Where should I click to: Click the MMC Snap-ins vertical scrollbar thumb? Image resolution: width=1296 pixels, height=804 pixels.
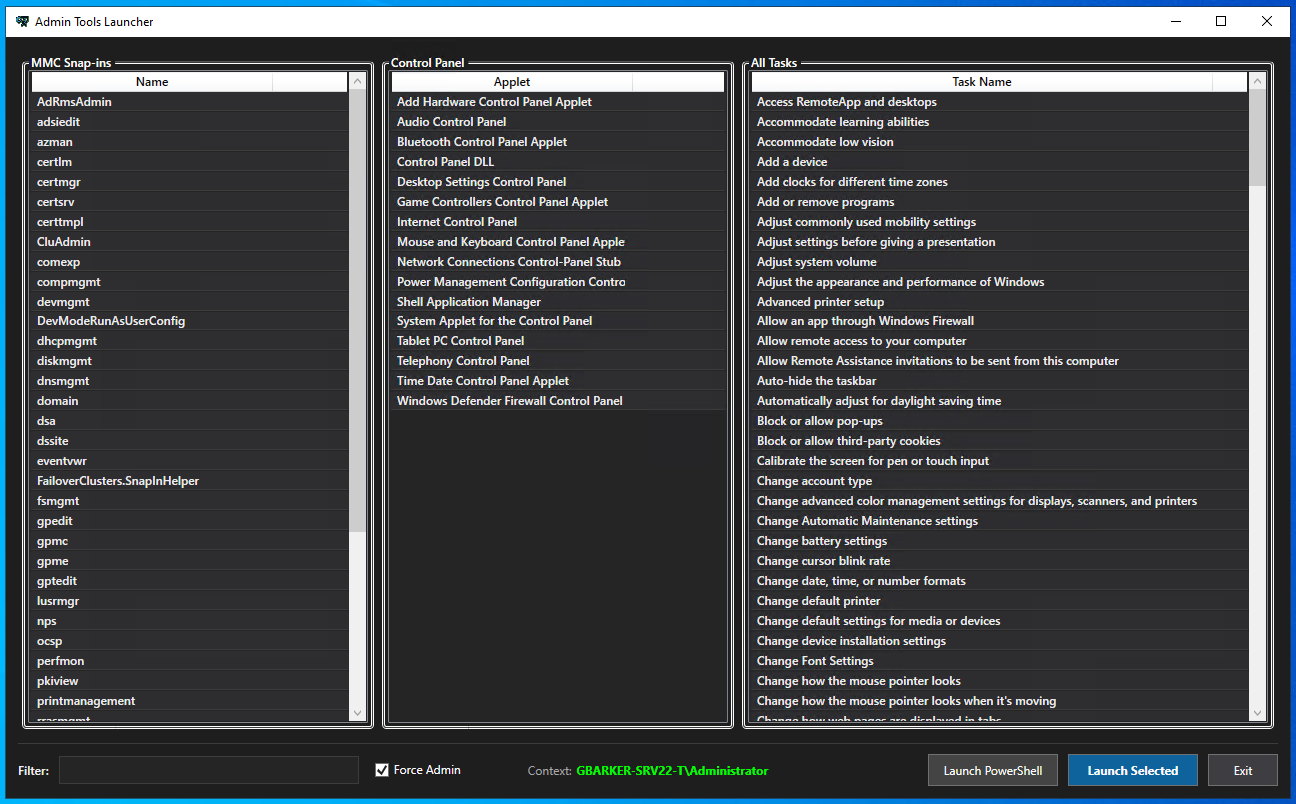click(358, 310)
